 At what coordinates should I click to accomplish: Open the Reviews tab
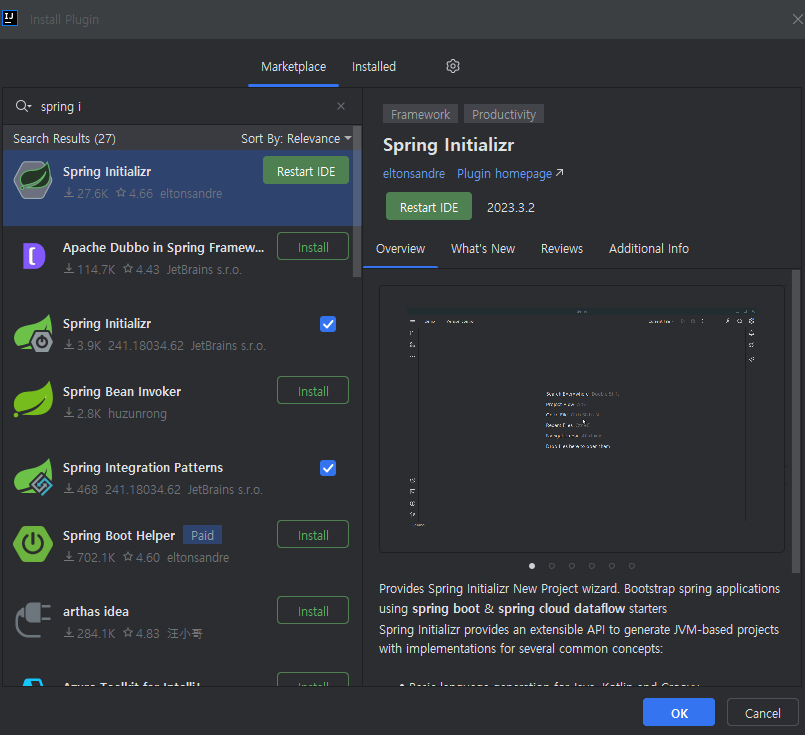562,248
